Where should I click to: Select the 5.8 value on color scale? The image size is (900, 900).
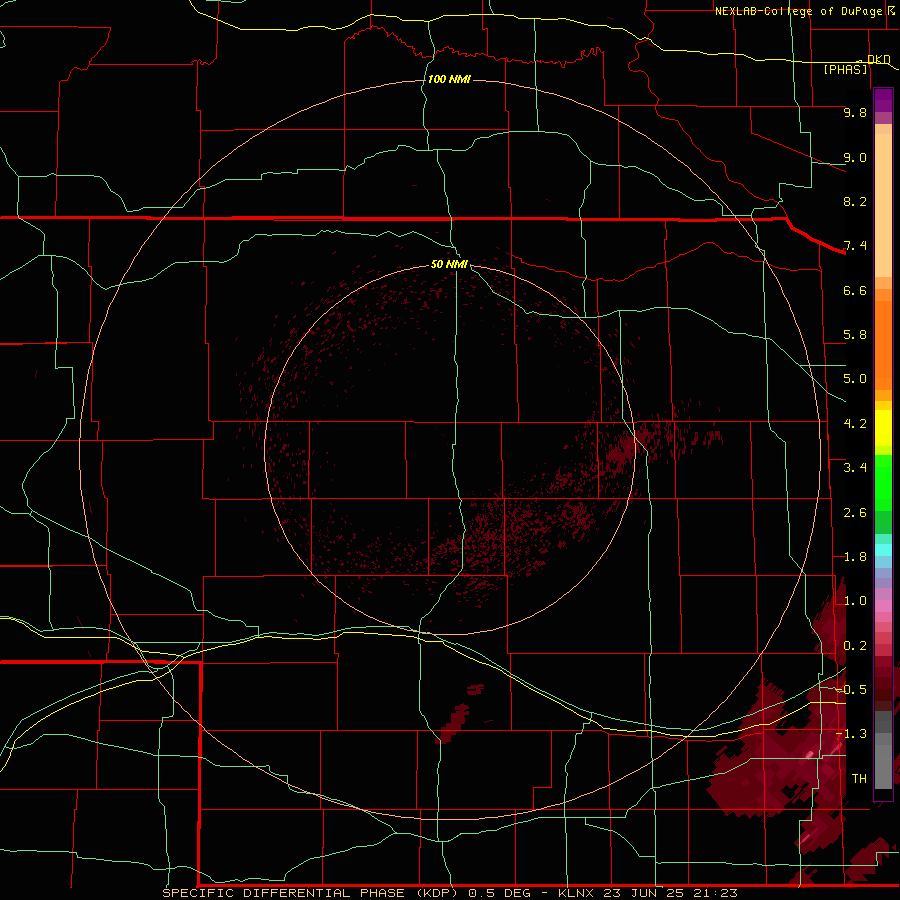pyautogui.click(x=855, y=335)
